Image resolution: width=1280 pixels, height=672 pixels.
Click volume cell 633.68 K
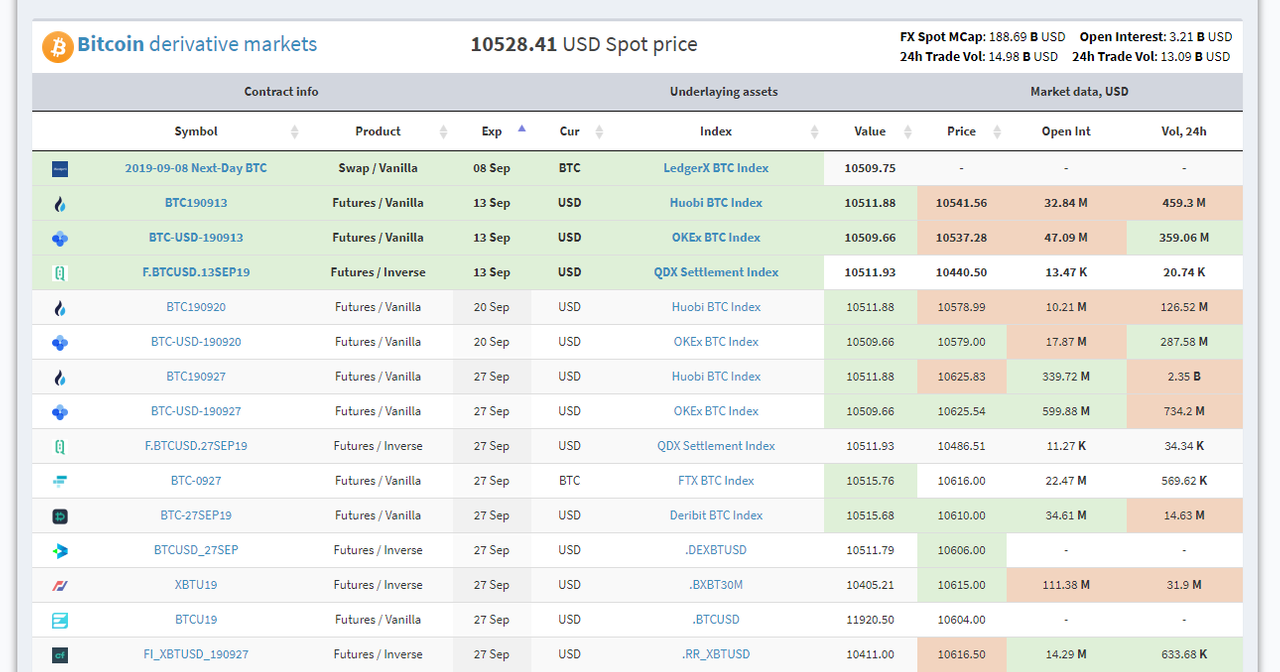[x=1184, y=654]
